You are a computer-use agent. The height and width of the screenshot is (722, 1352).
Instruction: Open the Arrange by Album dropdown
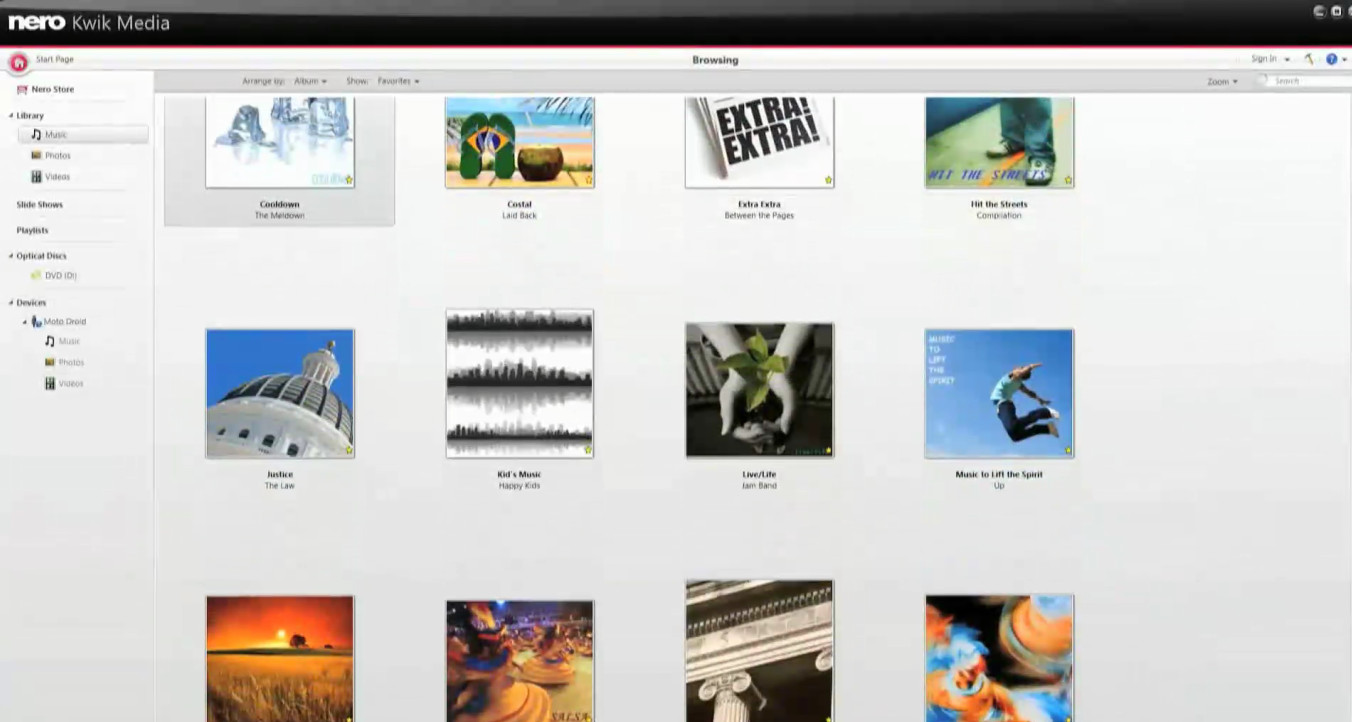[x=310, y=81]
